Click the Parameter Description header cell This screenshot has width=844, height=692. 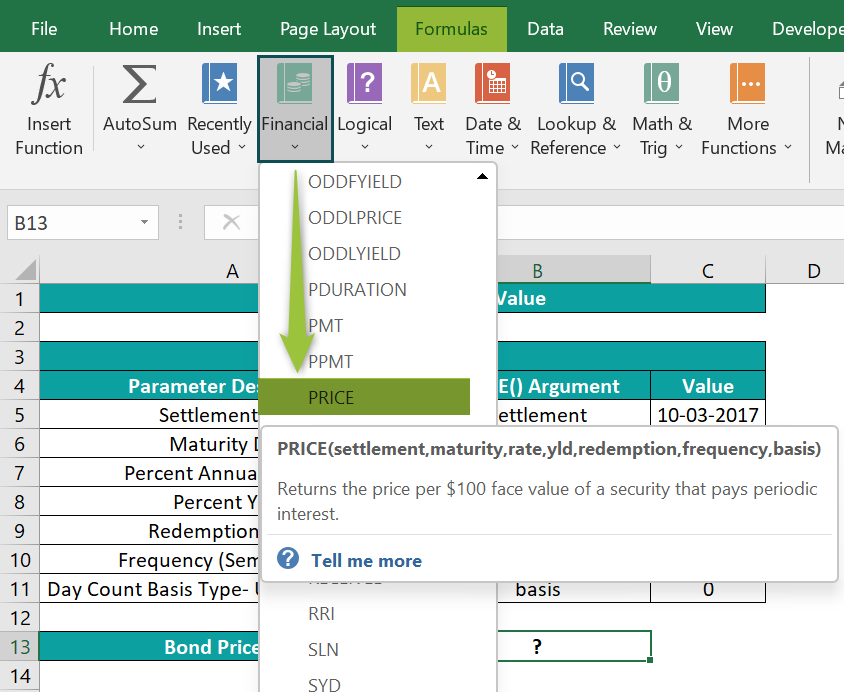point(149,385)
